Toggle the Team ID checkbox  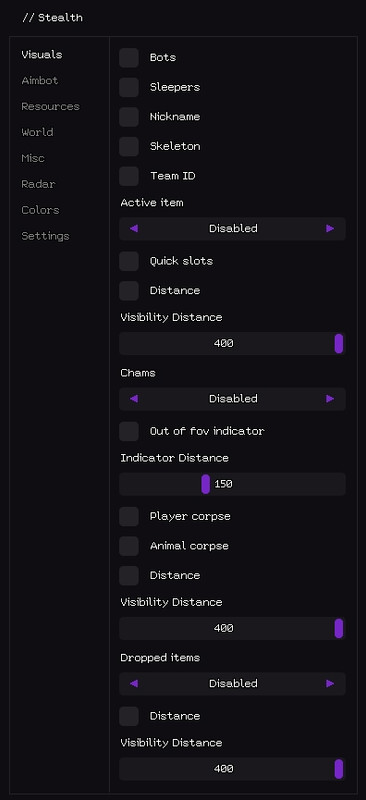click(x=129, y=176)
